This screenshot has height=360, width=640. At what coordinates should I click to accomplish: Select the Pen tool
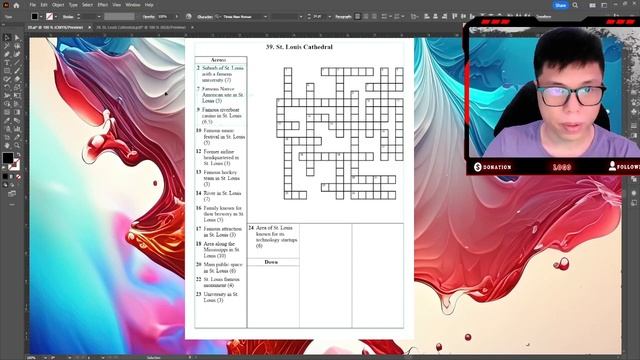pyautogui.click(x=7, y=54)
